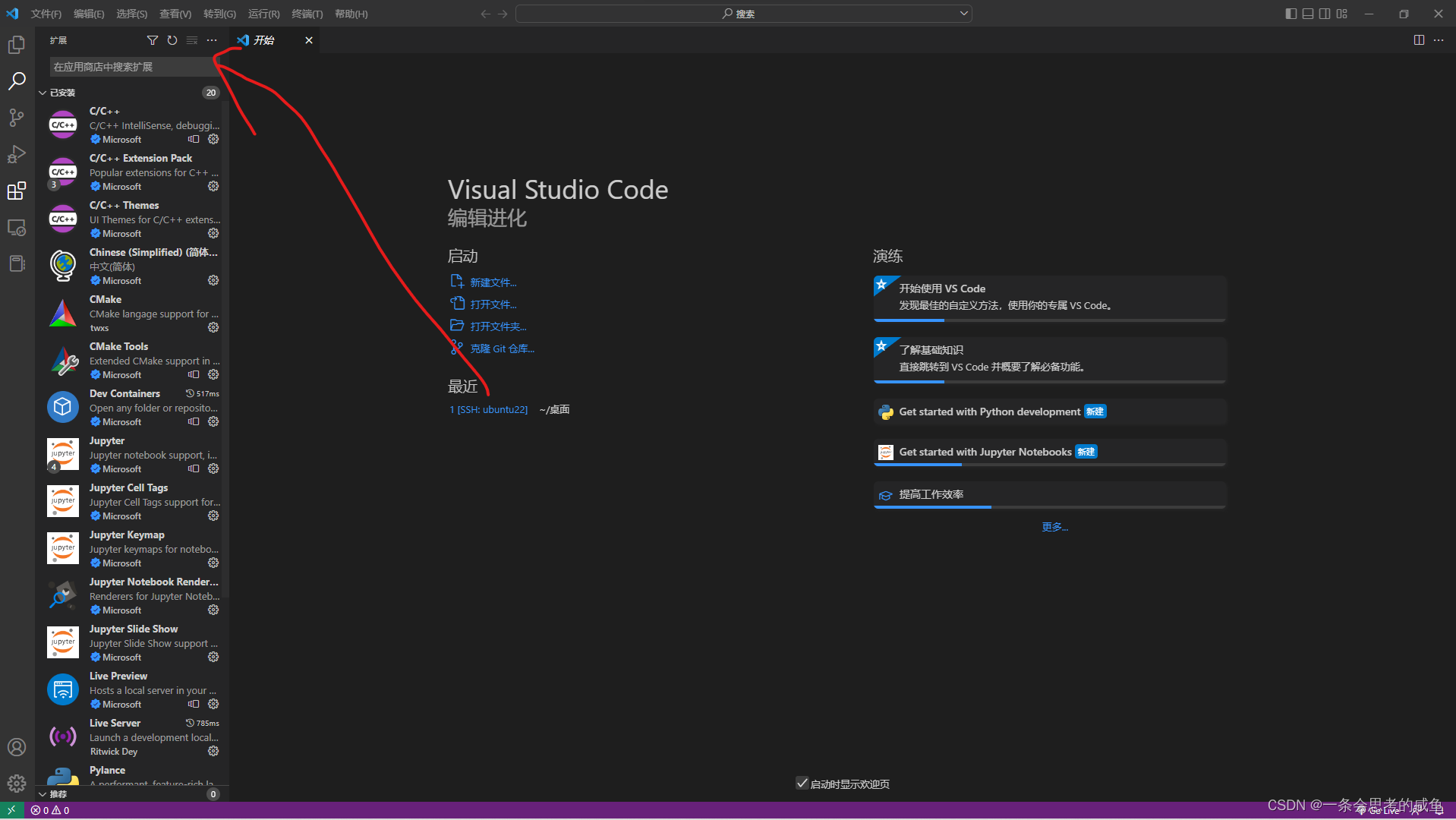Image resolution: width=1456 pixels, height=820 pixels.
Task: Click Open File link
Action: point(493,304)
